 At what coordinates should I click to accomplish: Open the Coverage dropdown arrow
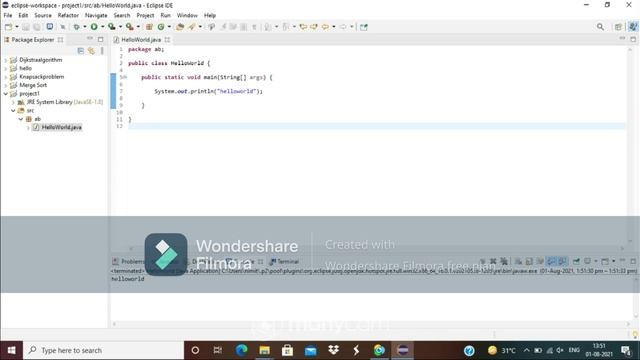120,27
